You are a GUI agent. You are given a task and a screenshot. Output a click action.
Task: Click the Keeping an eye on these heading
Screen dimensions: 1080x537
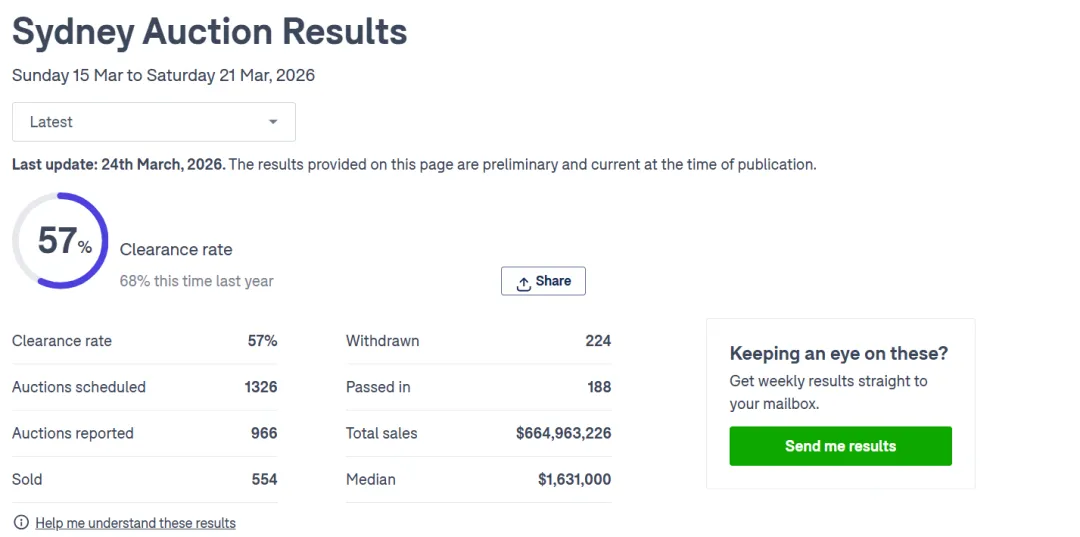(x=838, y=353)
